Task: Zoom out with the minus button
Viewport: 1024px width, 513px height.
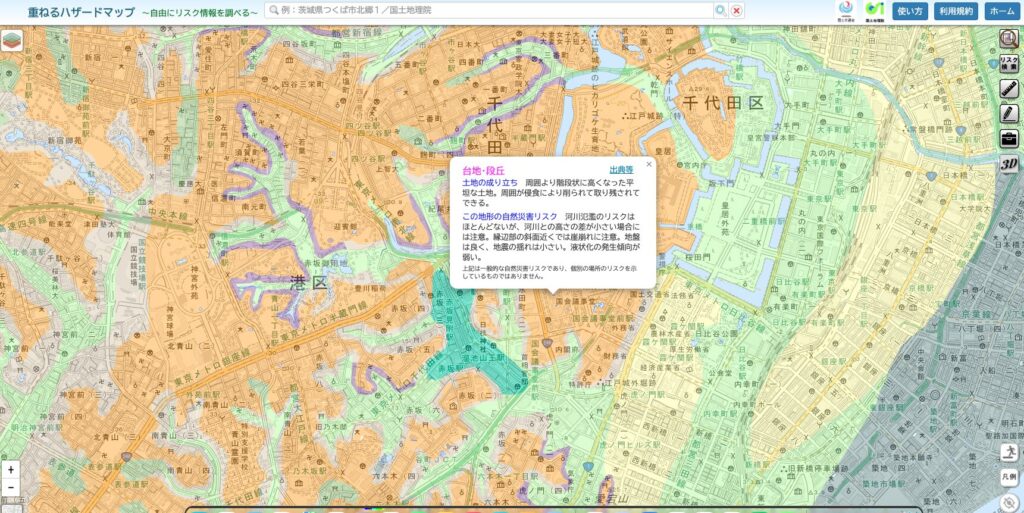Action: (x=10, y=488)
